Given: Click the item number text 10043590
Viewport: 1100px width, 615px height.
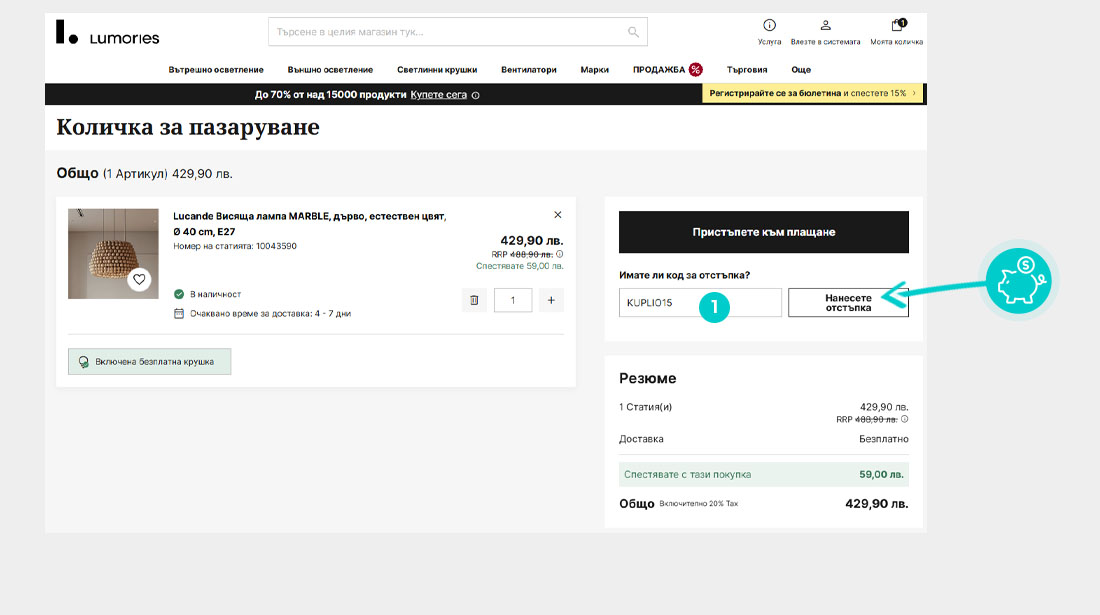Looking at the screenshot, I should pyautogui.click(x=276, y=246).
